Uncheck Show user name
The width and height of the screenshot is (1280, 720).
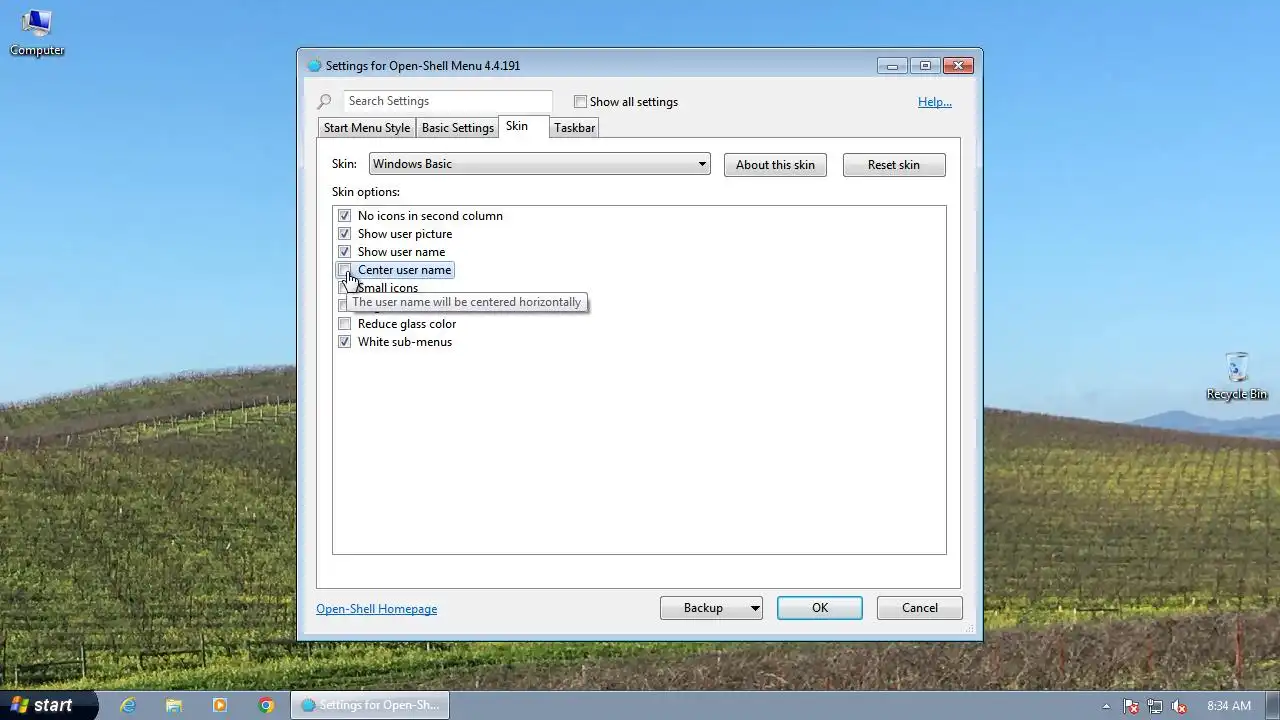point(344,252)
